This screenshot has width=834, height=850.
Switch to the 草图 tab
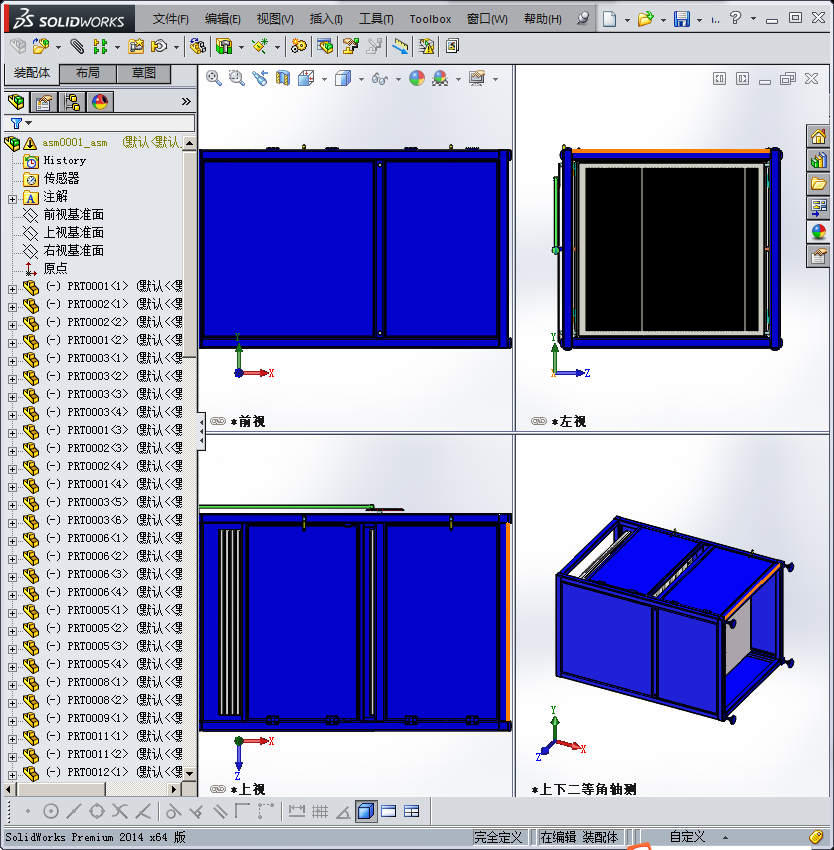pos(144,73)
